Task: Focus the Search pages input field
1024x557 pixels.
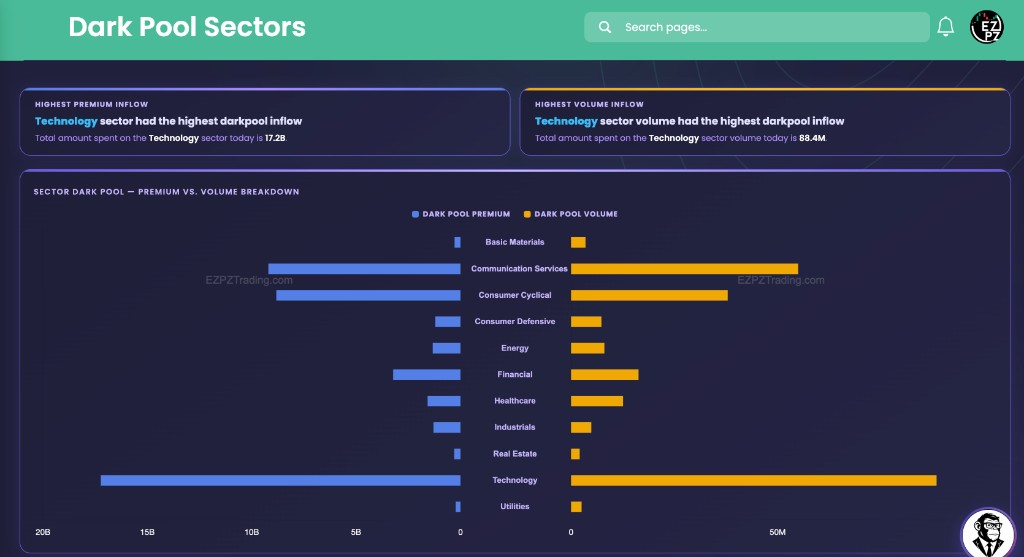Action: [757, 27]
